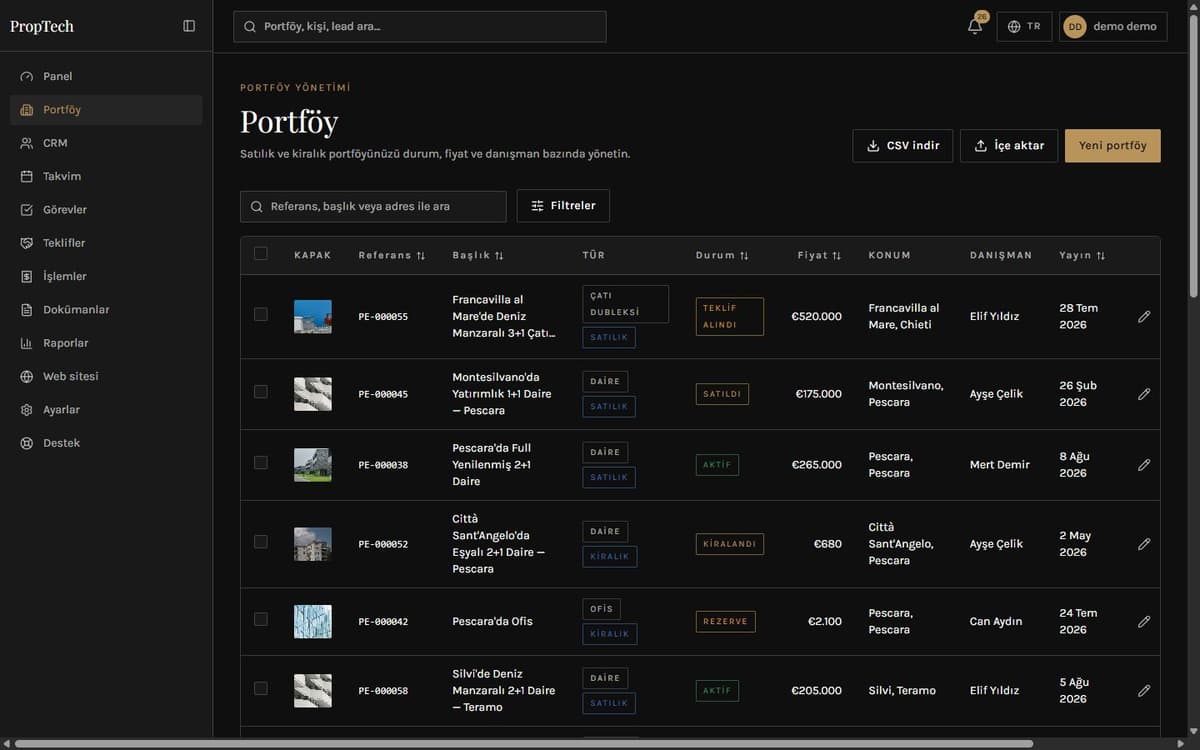
Task: Sort by the Referans column
Action: 392,255
